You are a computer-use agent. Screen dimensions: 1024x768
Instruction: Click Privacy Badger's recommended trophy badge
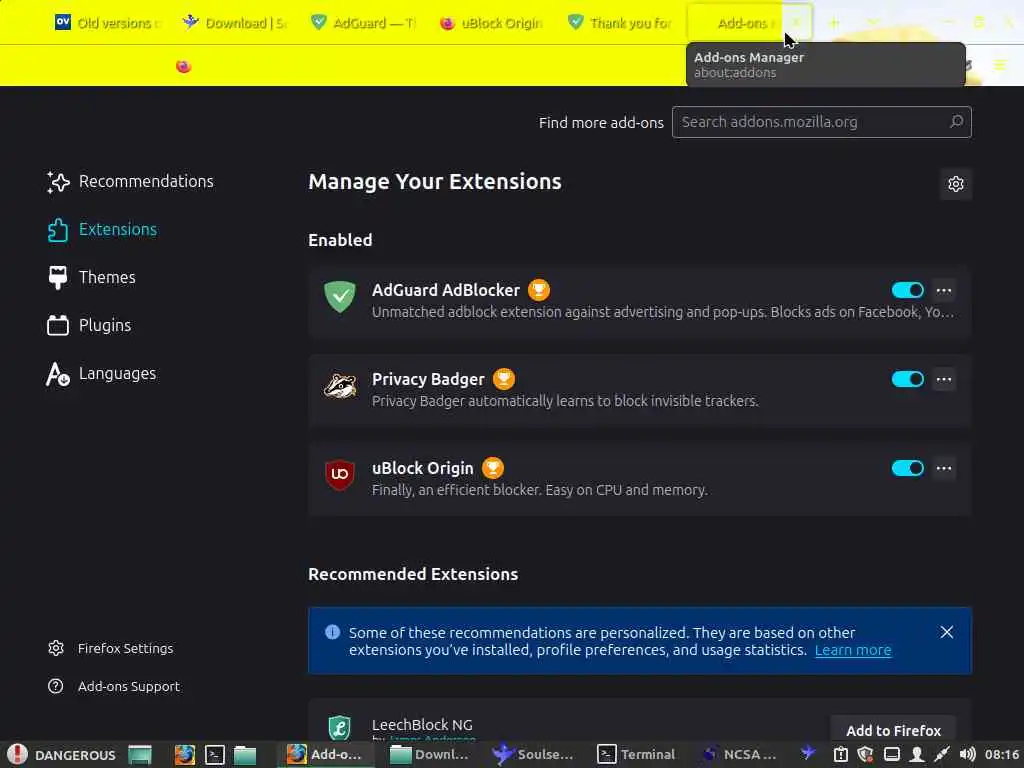(x=504, y=379)
